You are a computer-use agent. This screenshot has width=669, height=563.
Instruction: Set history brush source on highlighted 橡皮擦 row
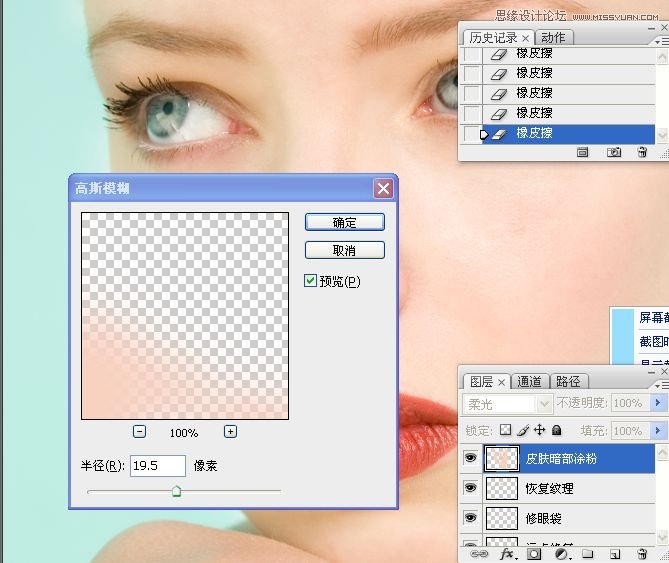tap(471, 134)
